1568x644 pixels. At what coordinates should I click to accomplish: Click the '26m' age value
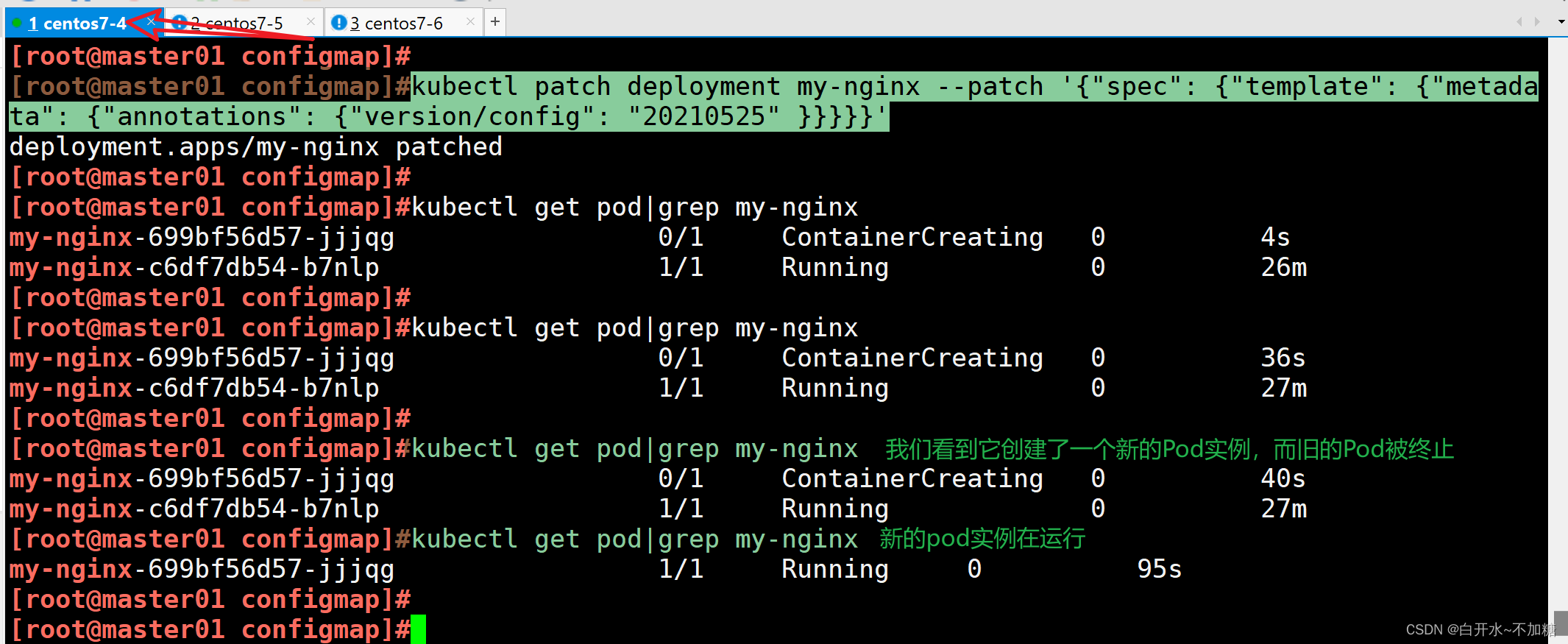click(1283, 267)
